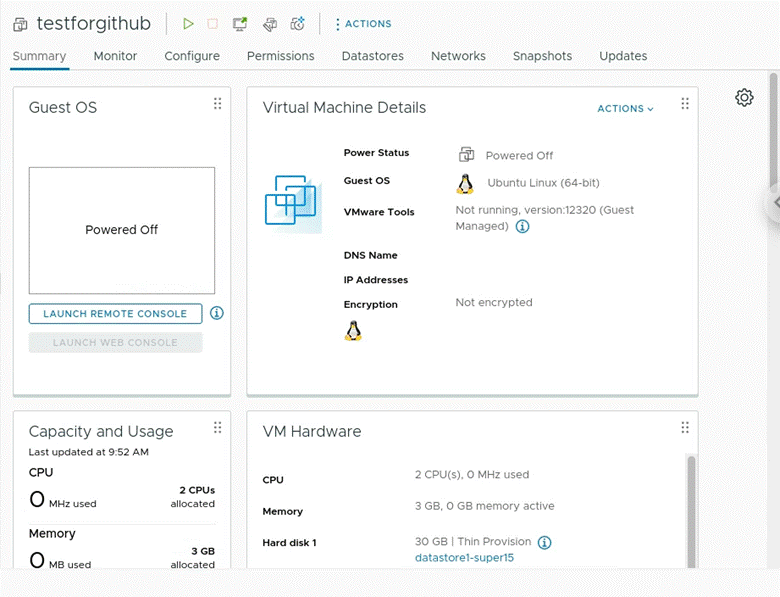The width and height of the screenshot is (780, 597).
Task: Click the VM Hardware card scrollbar
Action: 691,511
